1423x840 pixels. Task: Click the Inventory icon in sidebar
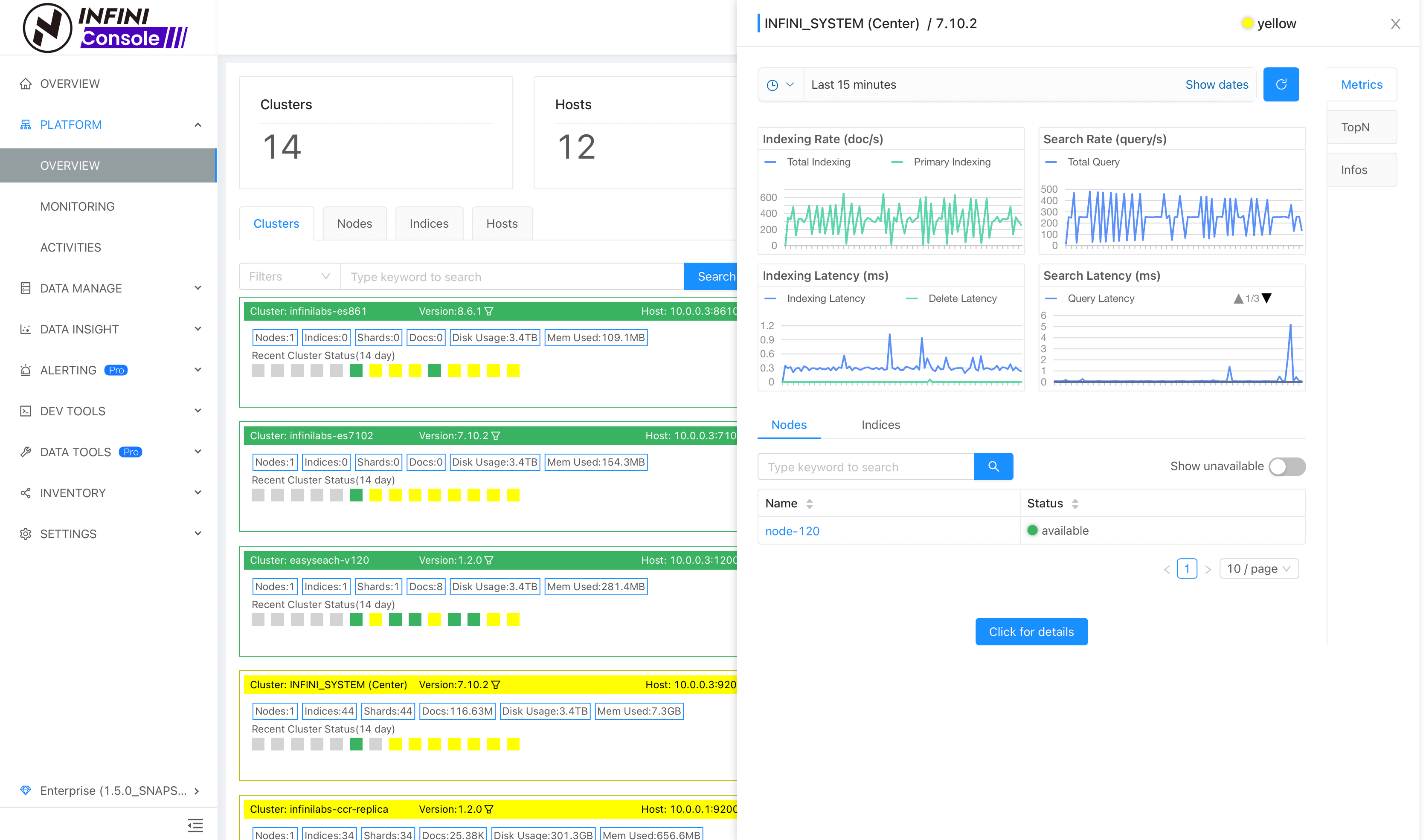tap(26, 493)
